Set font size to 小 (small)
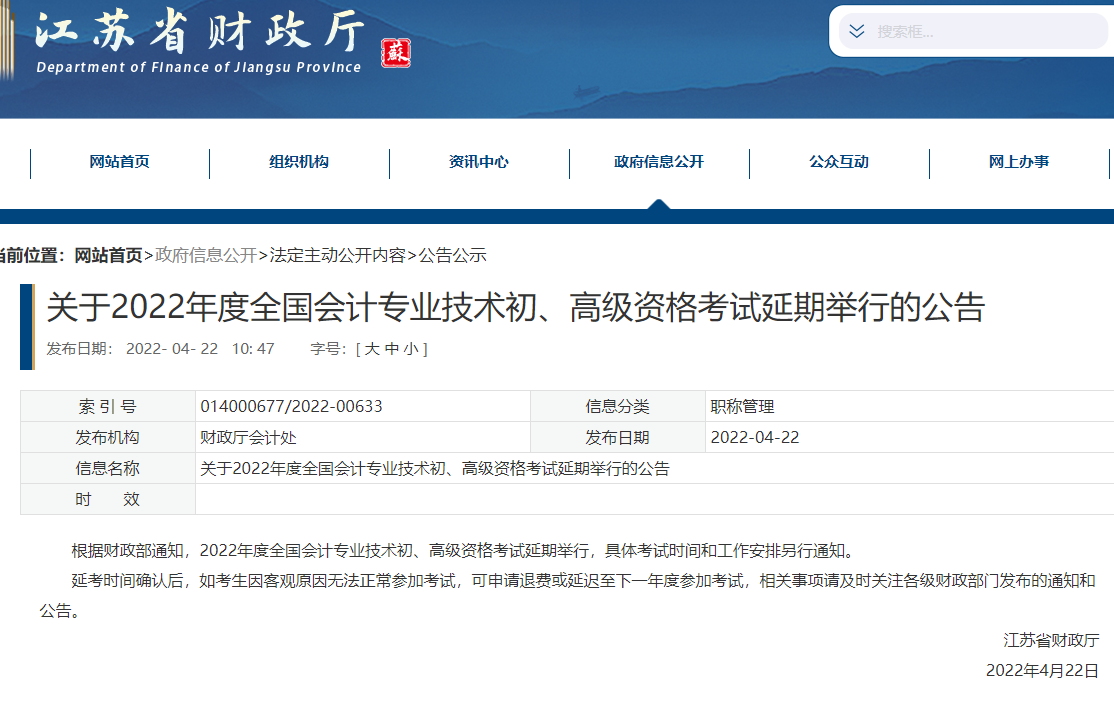The height and width of the screenshot is (704, 1114). [411, 349]
